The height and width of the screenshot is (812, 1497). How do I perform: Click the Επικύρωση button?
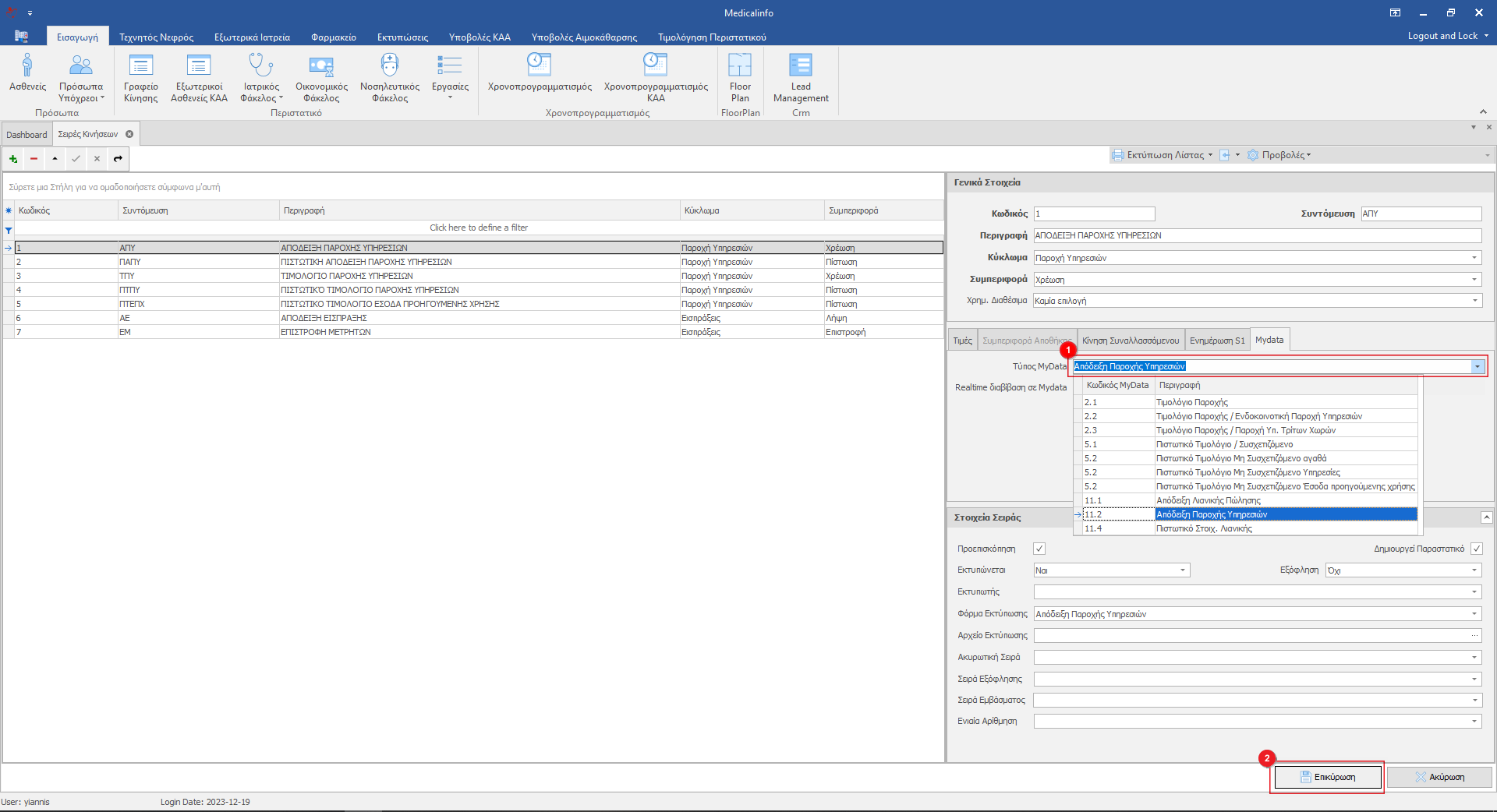[1327, 777]
